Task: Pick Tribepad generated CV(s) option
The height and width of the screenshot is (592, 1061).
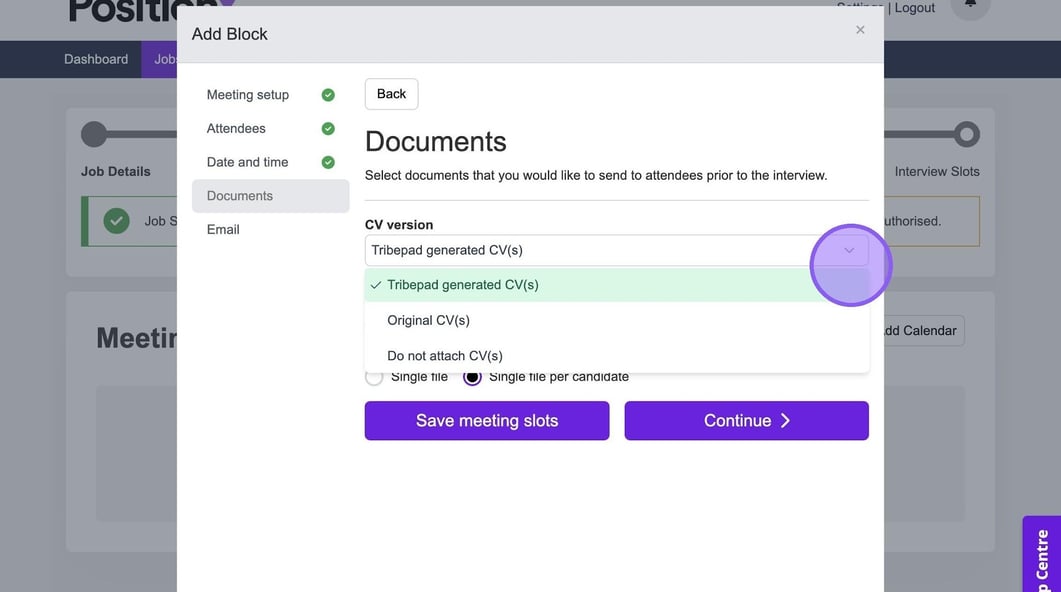Action: 462,285
